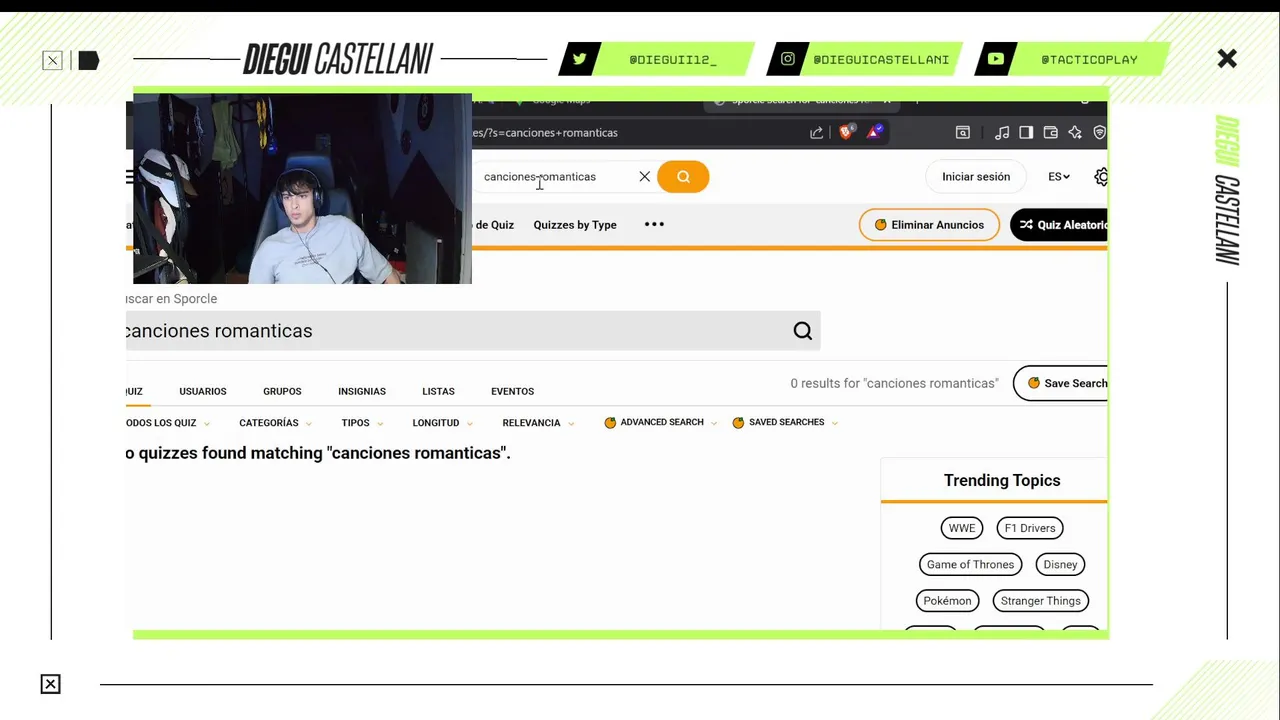This screenshot has height=720, width=1280.
Task: Select the Game of Thrones trending topic
Action: [970, 564]
